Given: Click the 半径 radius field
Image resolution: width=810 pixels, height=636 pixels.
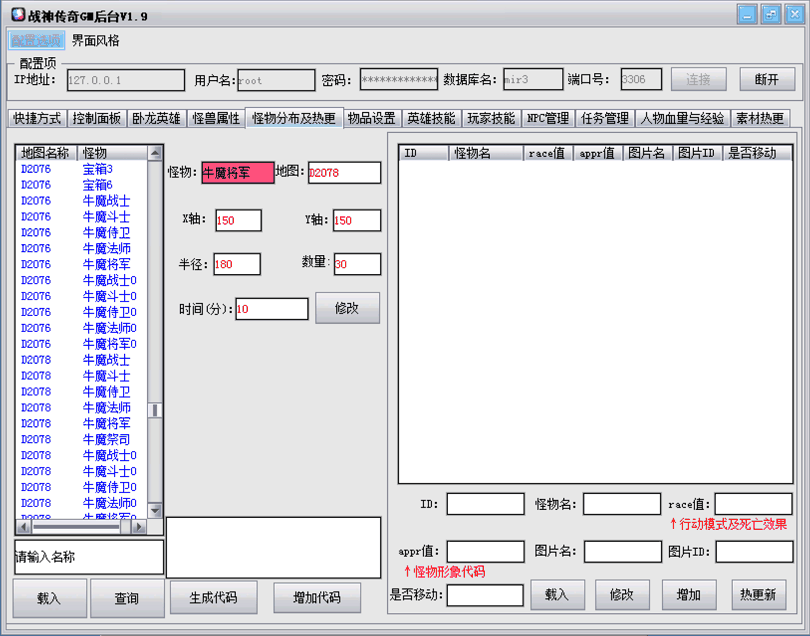Looking at the screenshot, I should pos(237,265).
